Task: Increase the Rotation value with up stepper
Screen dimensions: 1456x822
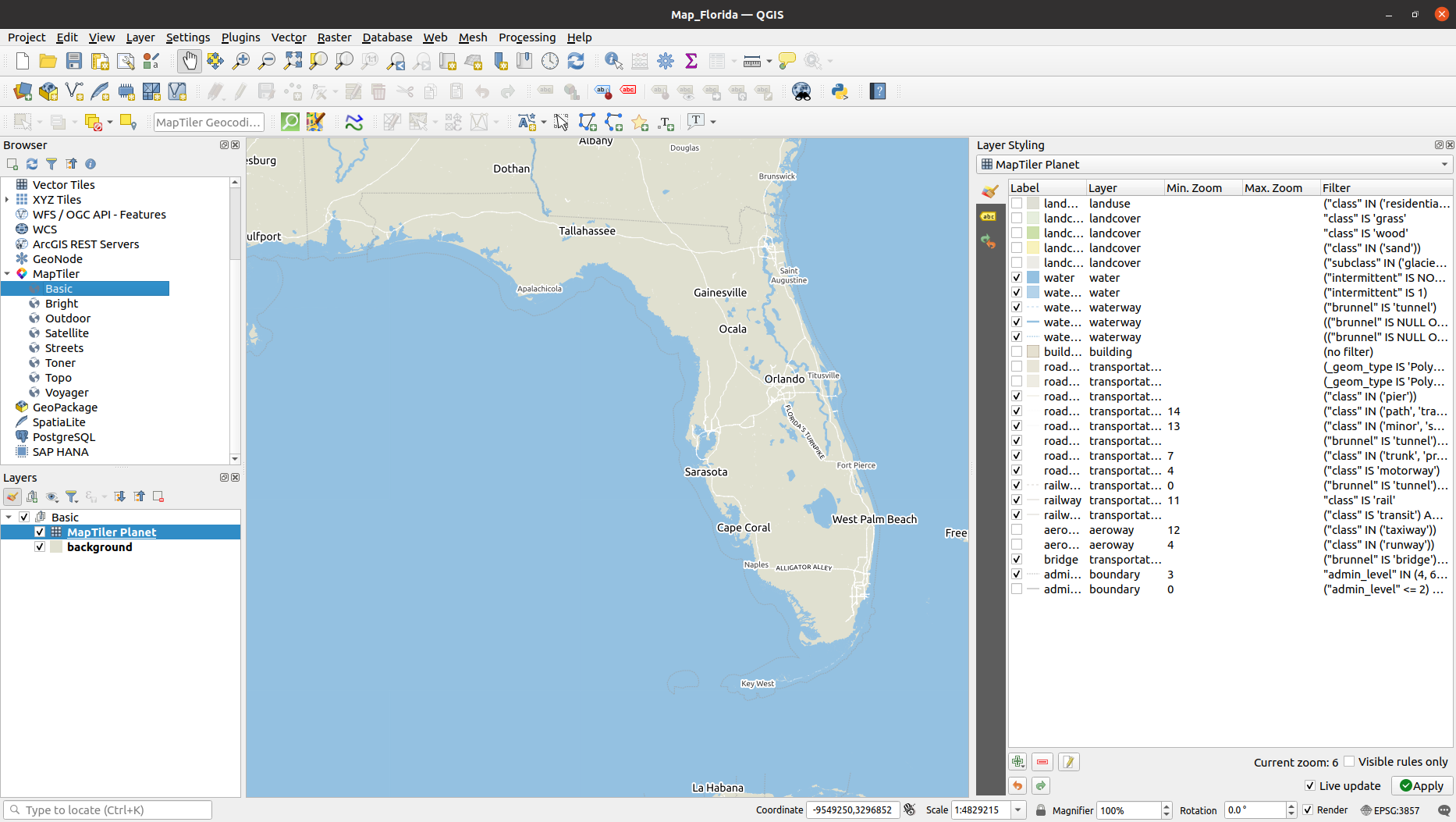Action: tap(1291, 806)
